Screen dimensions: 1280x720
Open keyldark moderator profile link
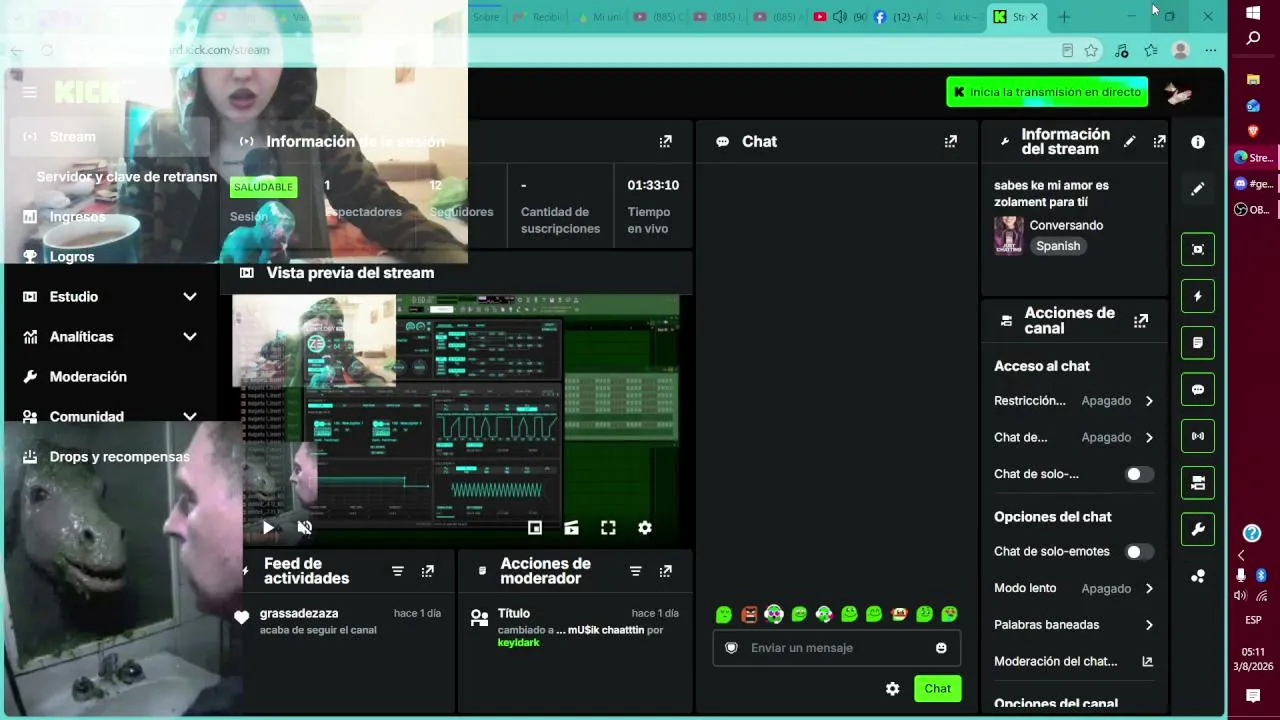click(519, 643)
